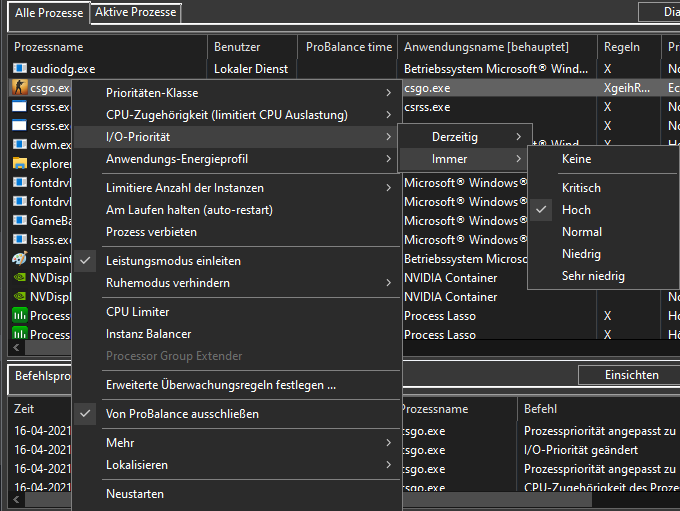Switch to Aktive Prozesse tab
Viewport: 680px width, 511px height.
136,13
